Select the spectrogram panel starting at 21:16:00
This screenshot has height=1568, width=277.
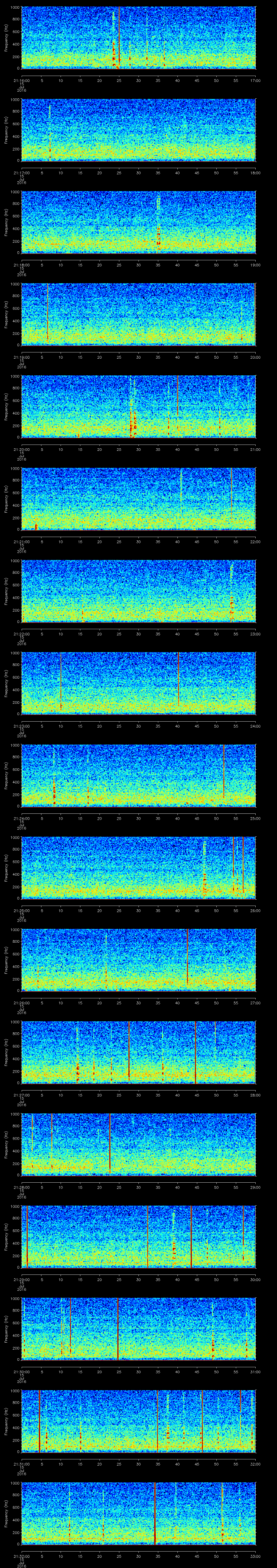(138, 38)
